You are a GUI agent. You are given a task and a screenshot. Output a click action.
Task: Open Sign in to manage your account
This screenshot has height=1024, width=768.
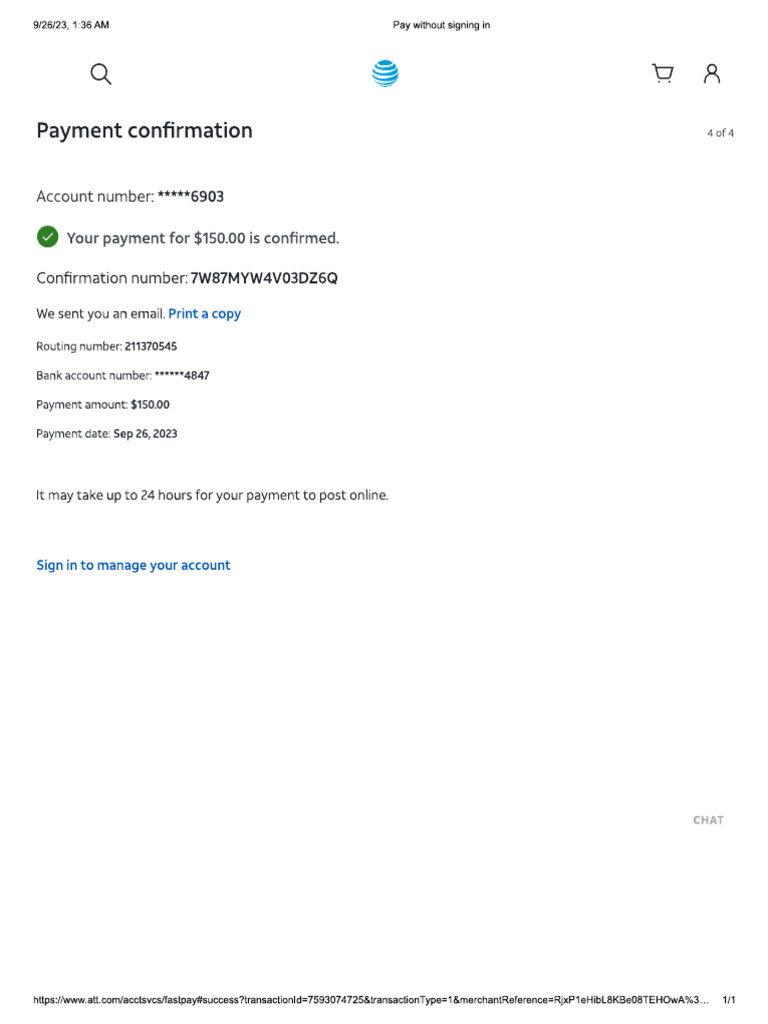tap(133, 565)
